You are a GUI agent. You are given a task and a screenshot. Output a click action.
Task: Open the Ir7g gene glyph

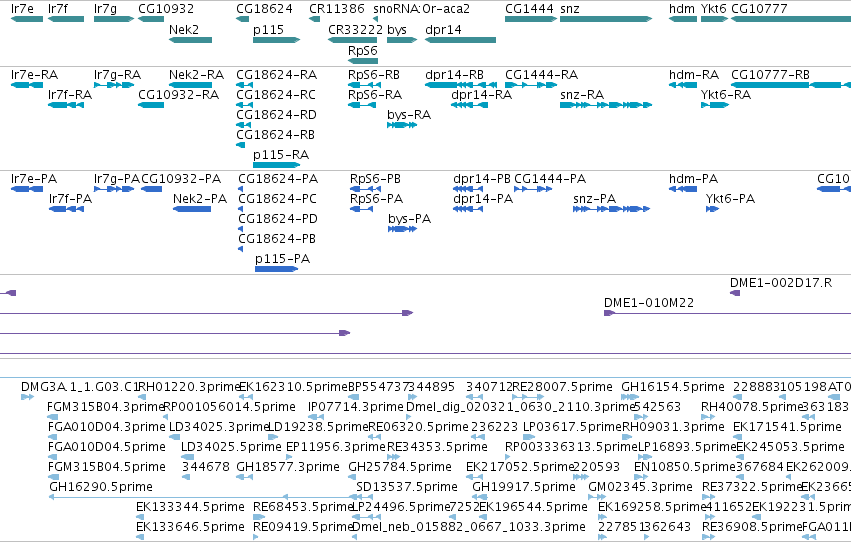click(x=113, y=19)
